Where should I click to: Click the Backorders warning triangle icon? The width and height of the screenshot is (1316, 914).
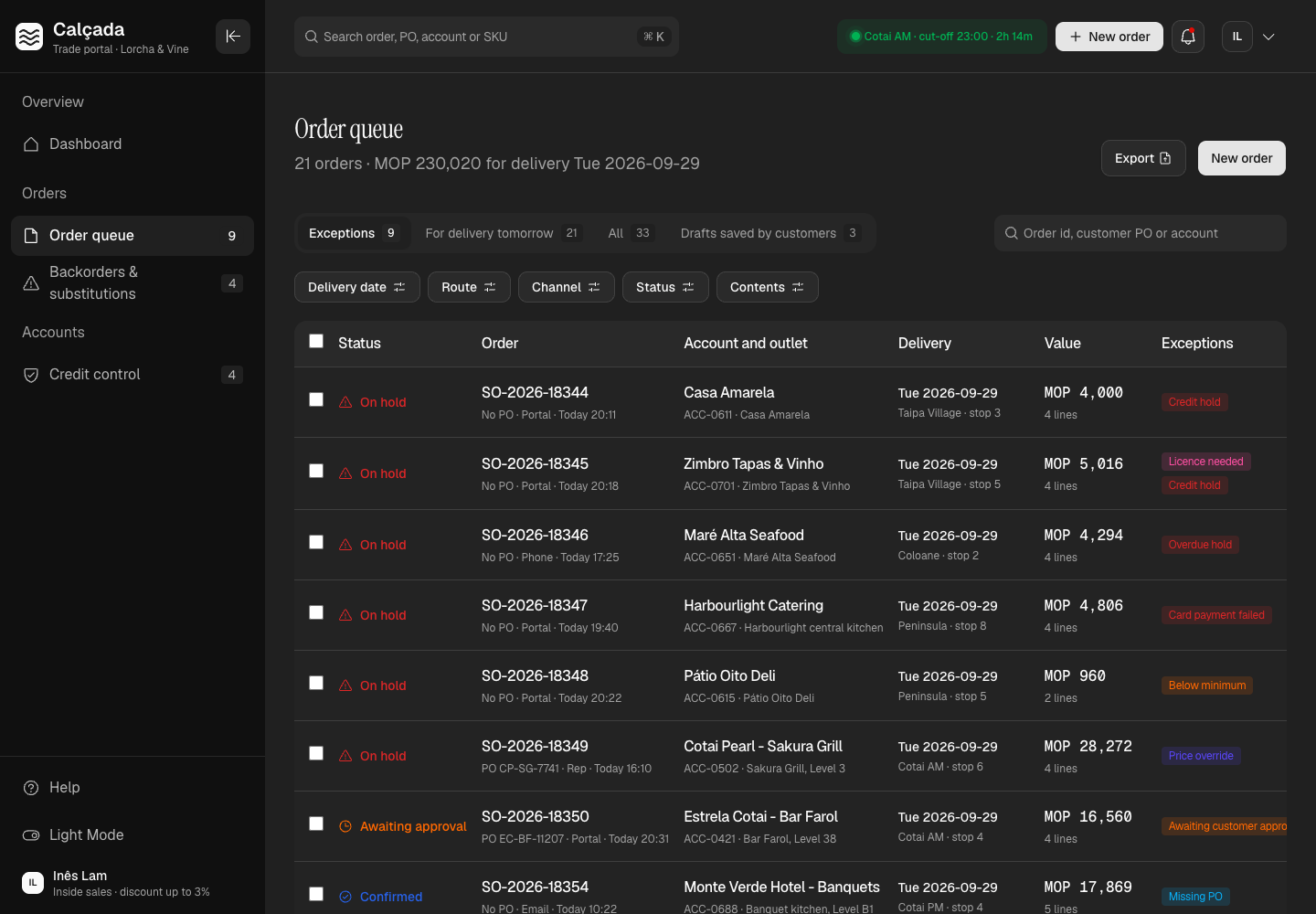pyautogui.click(x=31, y=283)
